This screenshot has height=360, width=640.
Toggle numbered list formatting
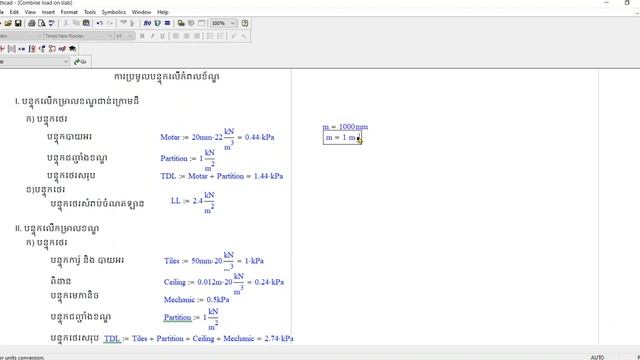[x=220, y=36]
